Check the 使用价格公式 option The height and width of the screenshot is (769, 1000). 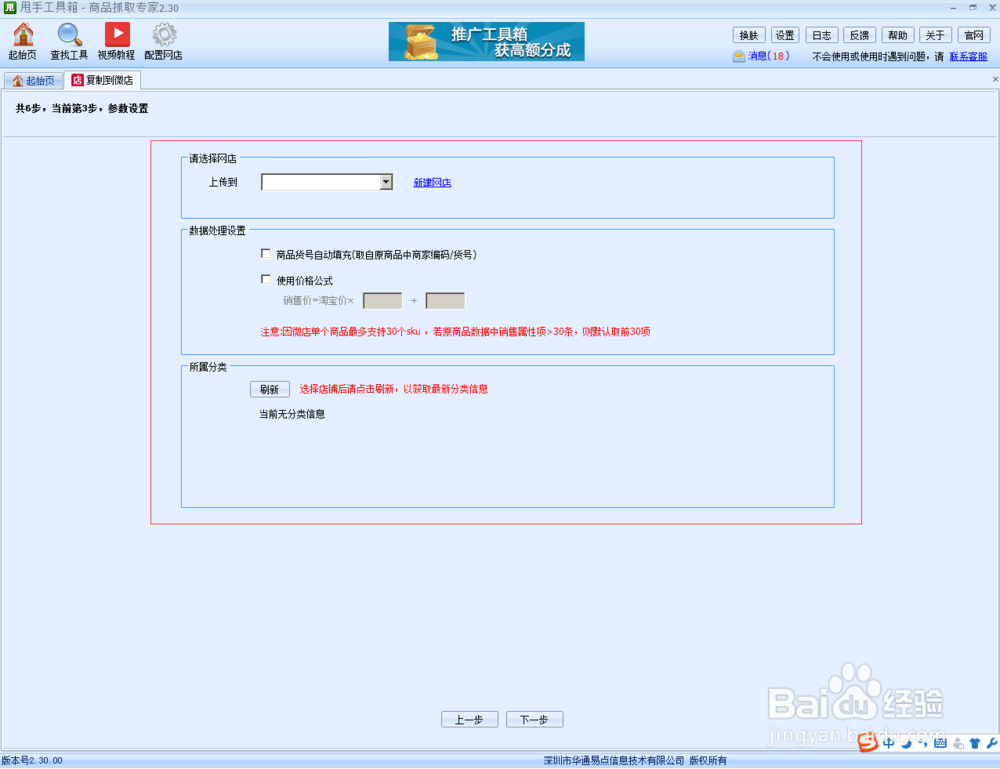pyautogui.click(x=266, y=279)
